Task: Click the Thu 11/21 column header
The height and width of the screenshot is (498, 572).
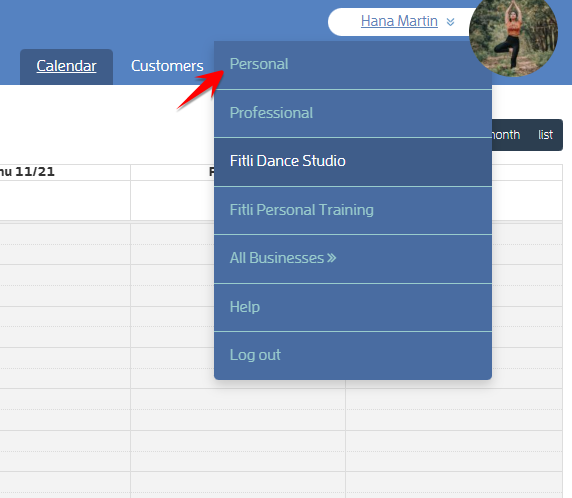Action: pyautogui.click(x=65, y=172)
